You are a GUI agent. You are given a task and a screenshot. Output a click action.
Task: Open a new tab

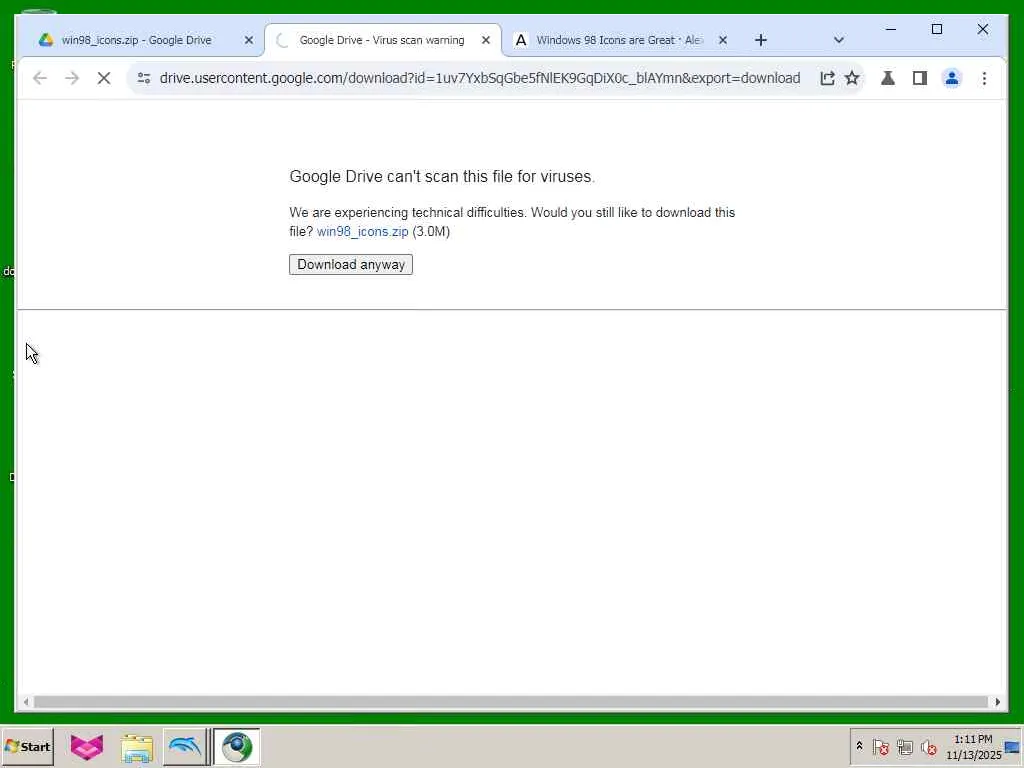pos(761,40)
